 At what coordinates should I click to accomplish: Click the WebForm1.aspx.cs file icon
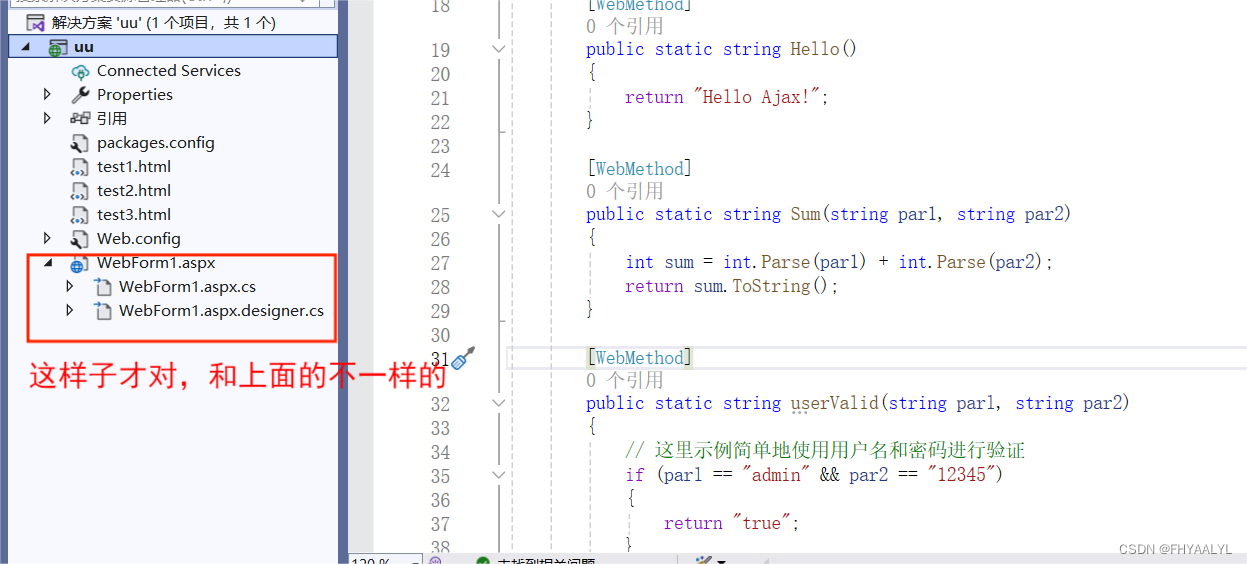point(102,287)
